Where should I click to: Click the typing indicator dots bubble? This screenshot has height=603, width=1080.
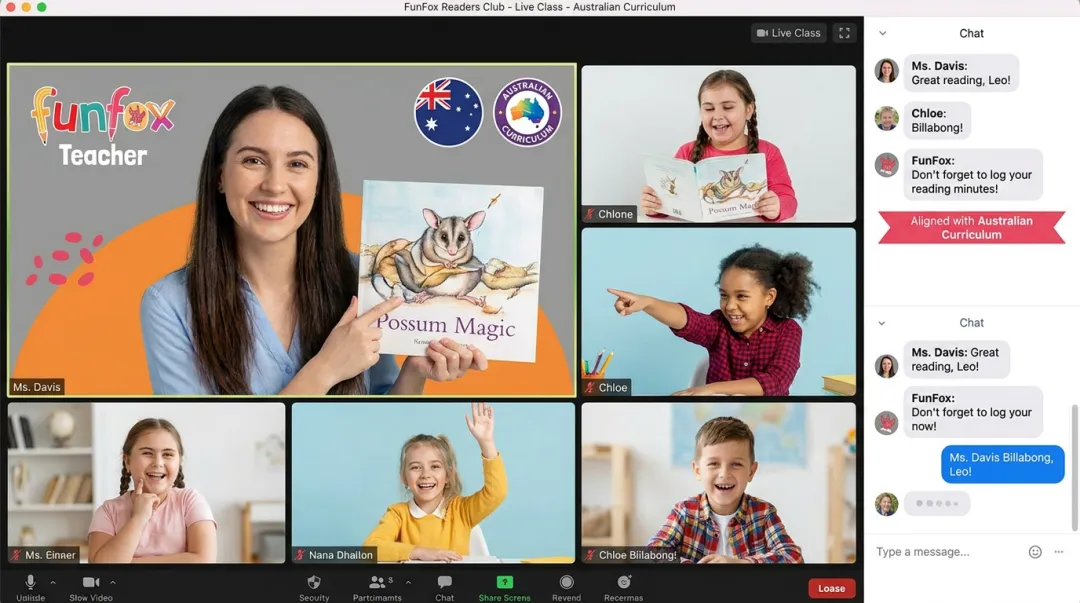pyautogui.click(x=937, y=503)
